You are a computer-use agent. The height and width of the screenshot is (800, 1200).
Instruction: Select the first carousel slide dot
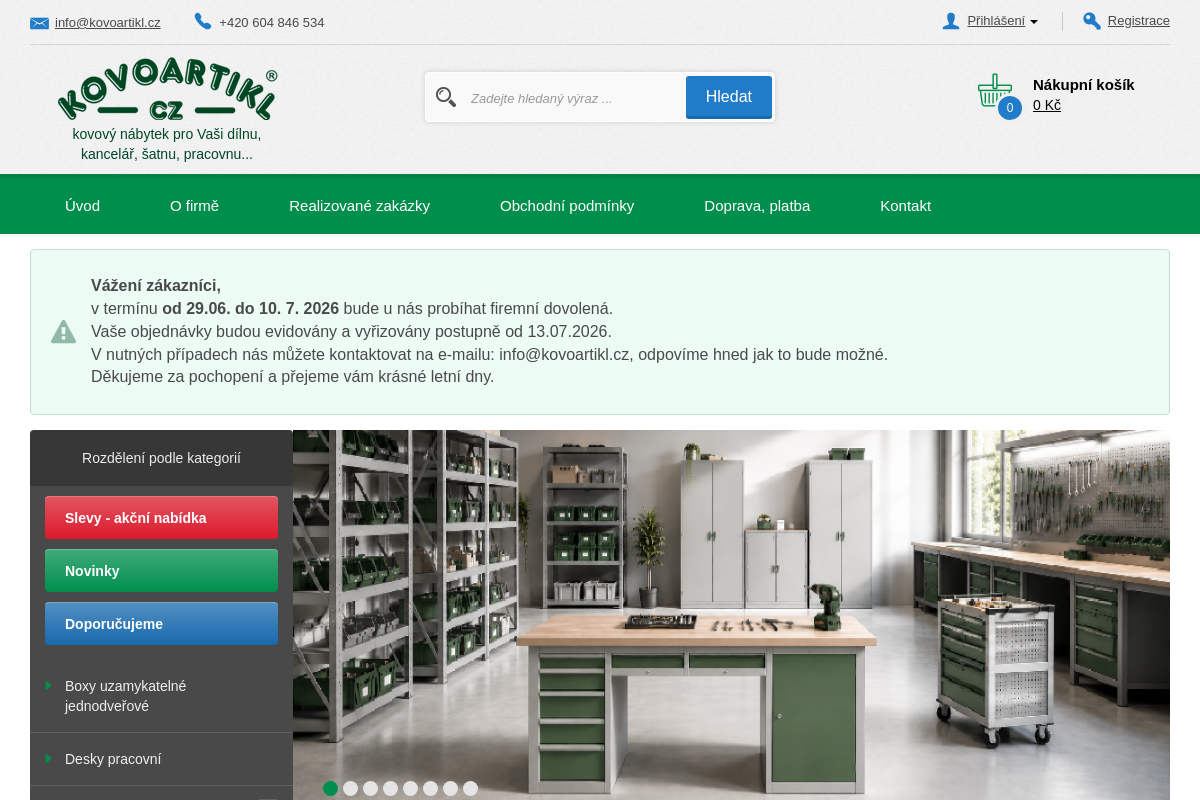tap(330, 788)
